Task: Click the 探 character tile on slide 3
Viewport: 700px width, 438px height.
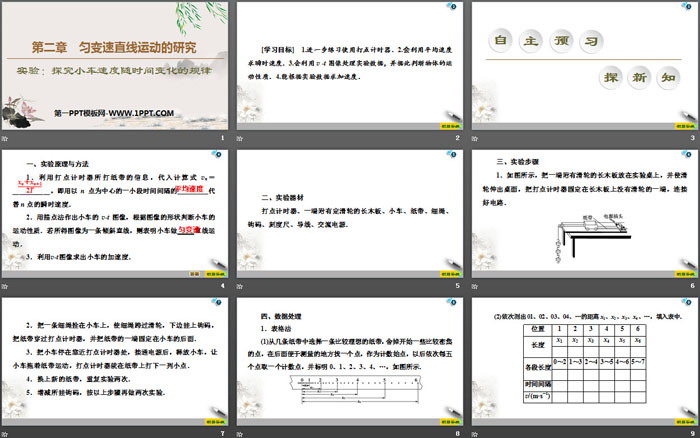Action: (x=610, y=78)
